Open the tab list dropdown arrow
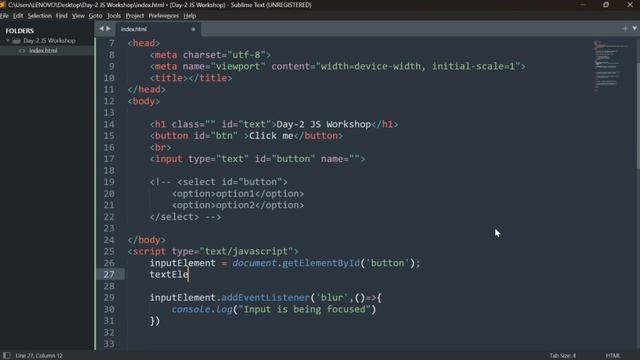Image resolution: width=640 pixels, height=360 pixels. coord(635,29)
